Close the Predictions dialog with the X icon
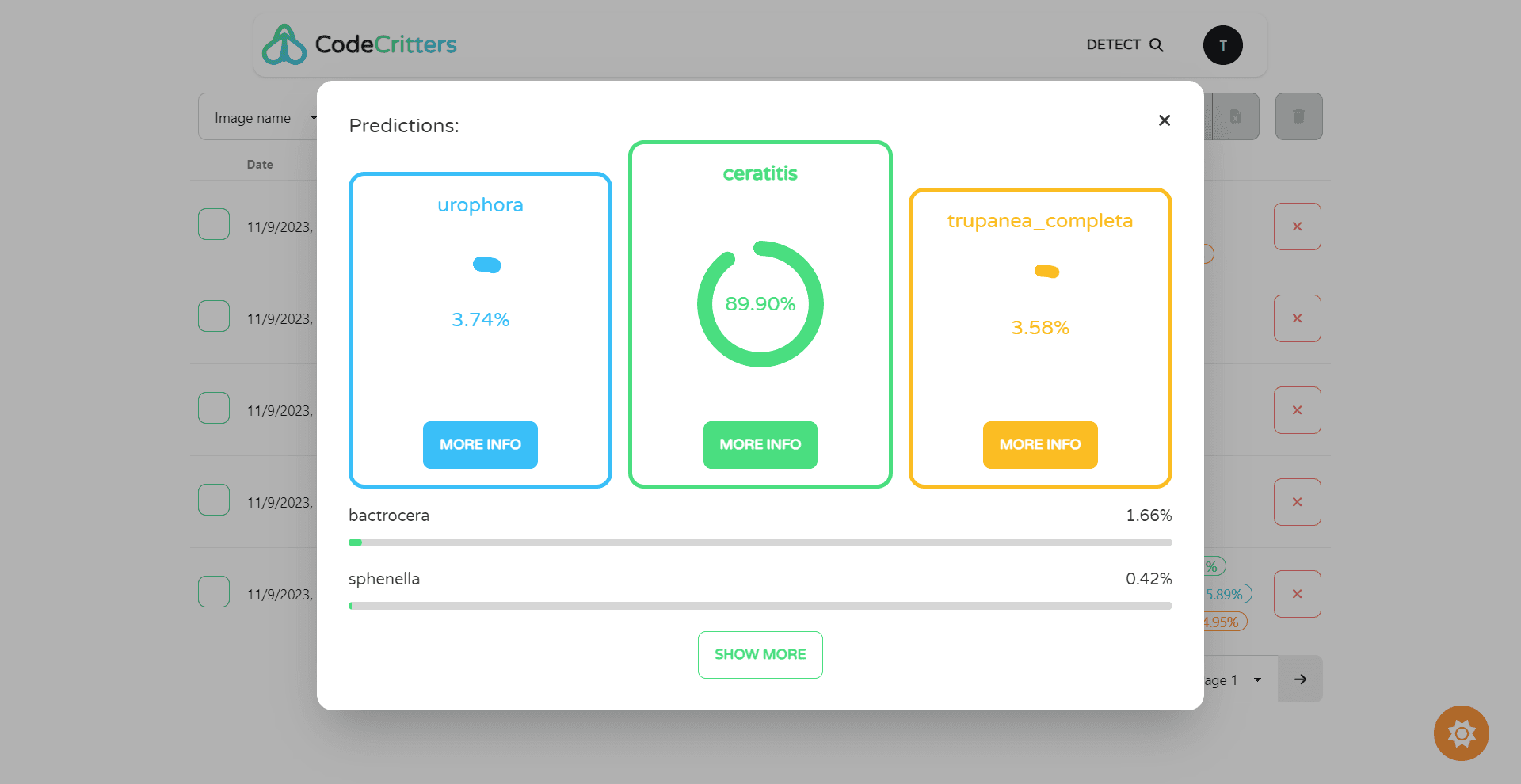The width and height of the screenshot is (1521, 784). [x=1164, y=120]
